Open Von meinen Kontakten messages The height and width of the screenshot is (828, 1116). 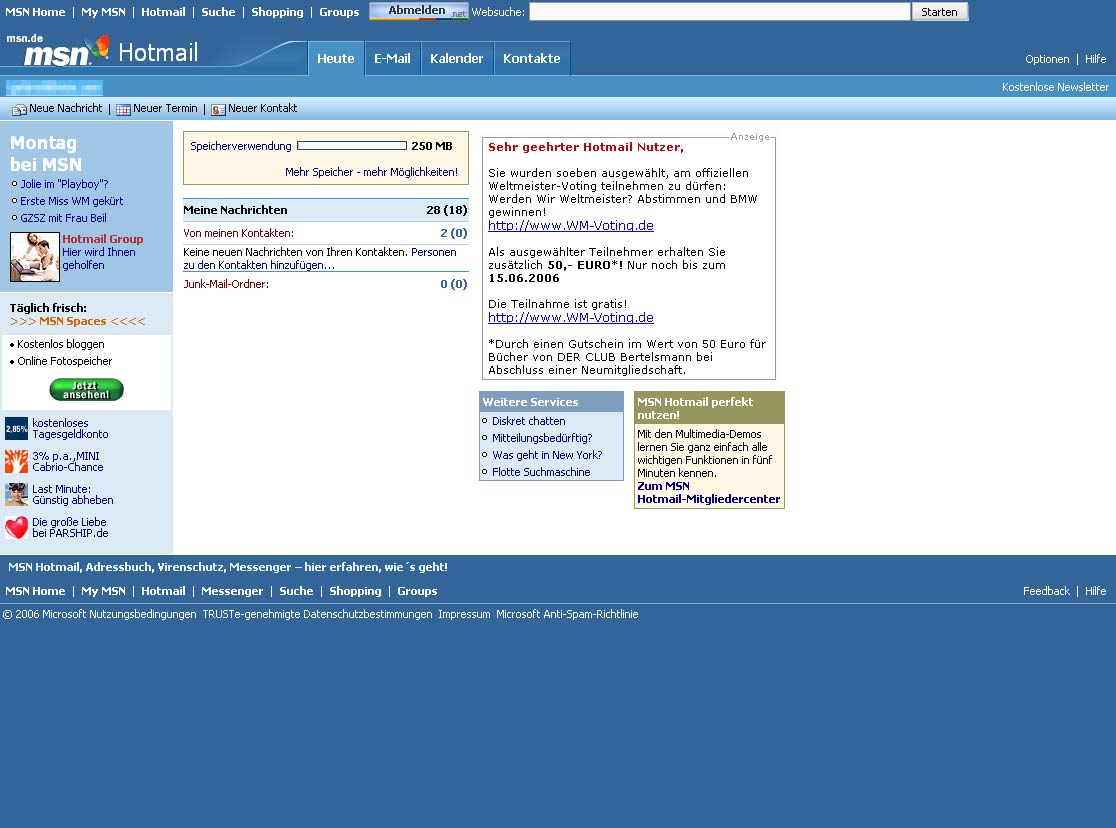238,233
